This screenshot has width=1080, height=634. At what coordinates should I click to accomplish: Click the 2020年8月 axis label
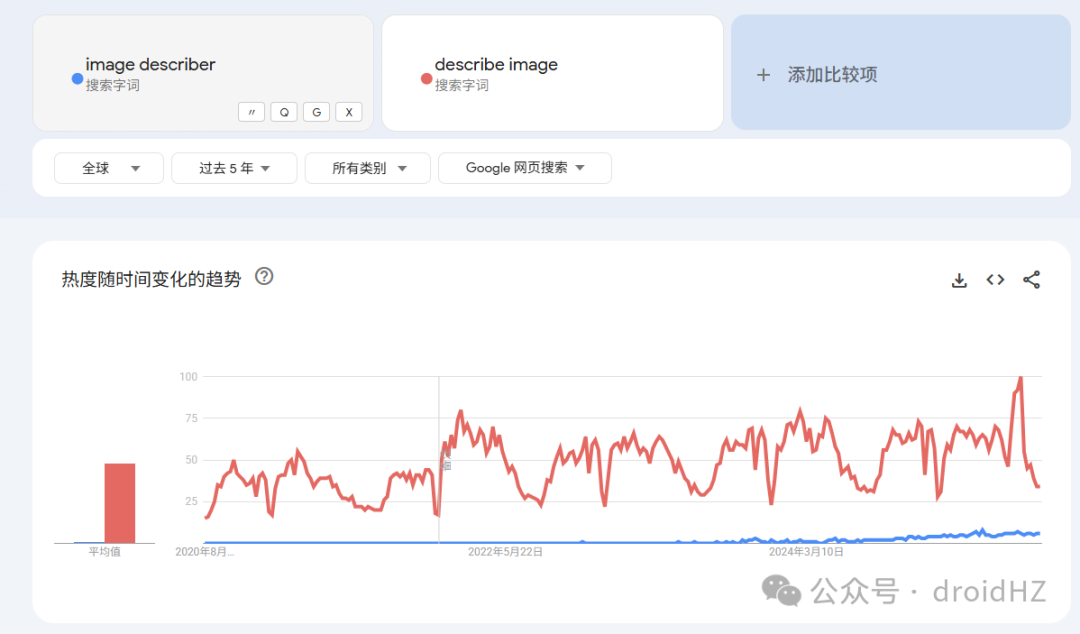point(205,552)
